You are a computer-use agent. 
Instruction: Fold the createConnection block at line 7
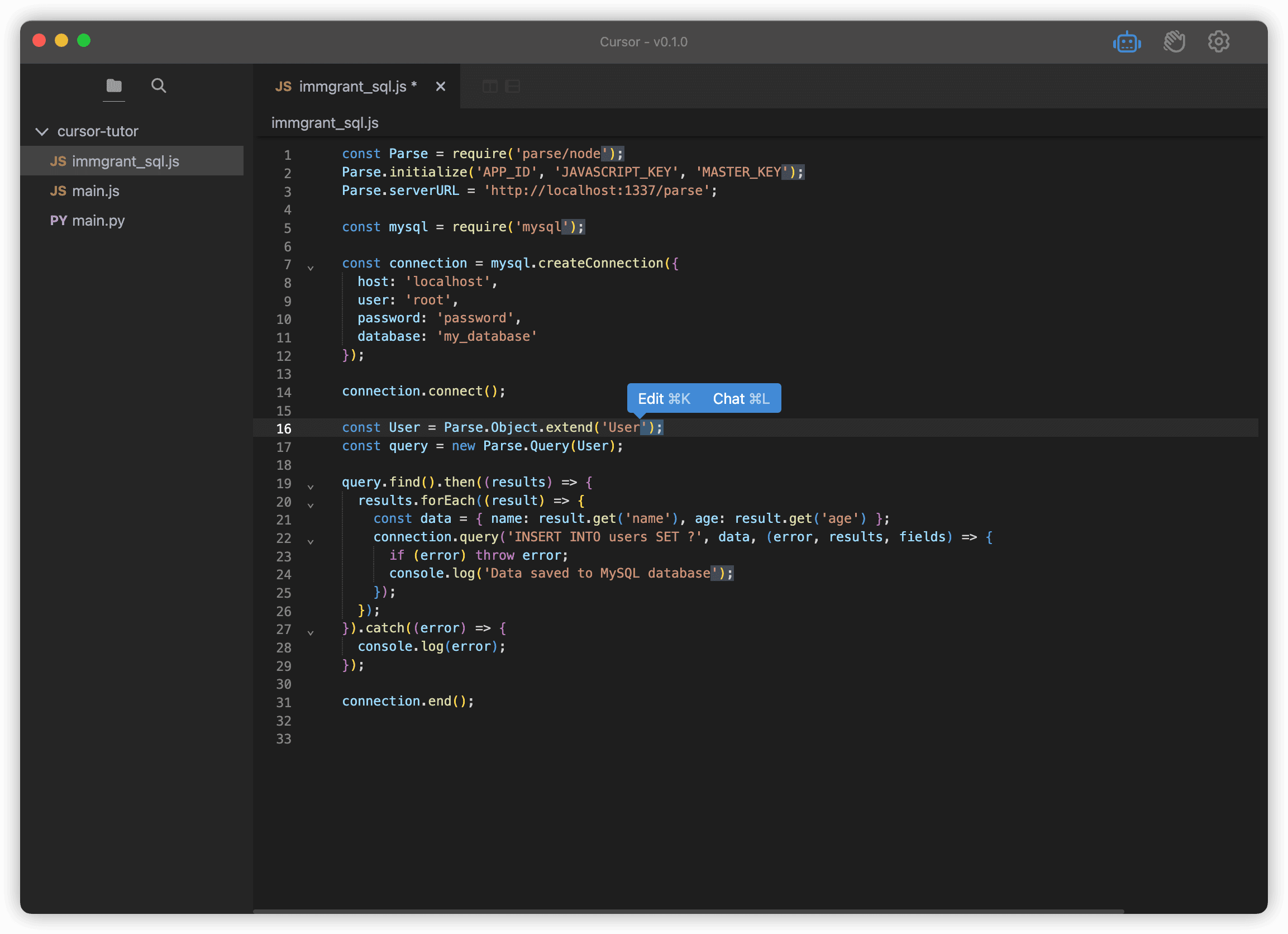[x=311, y=268]
